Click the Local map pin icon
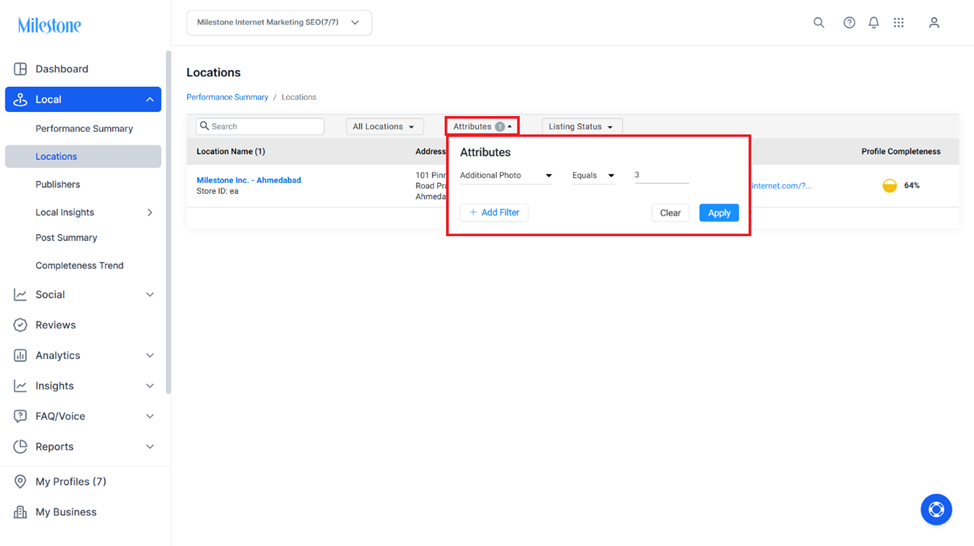This screenshot has width=974, height=546. [x=20, y=99]
